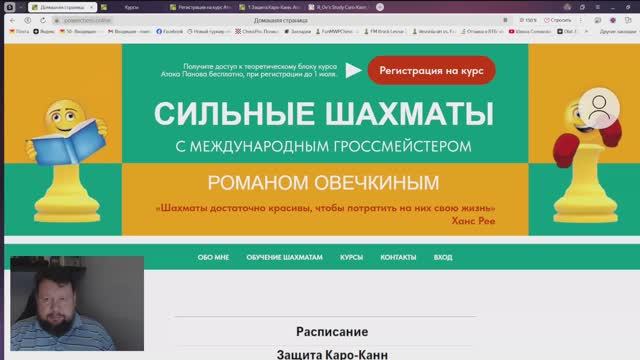640x360 pixels.
Task: Open the ОБУЧЕНИЕ ШАХМАТАМ menu item
Action: pyautogui.click(x=284, y=258)
